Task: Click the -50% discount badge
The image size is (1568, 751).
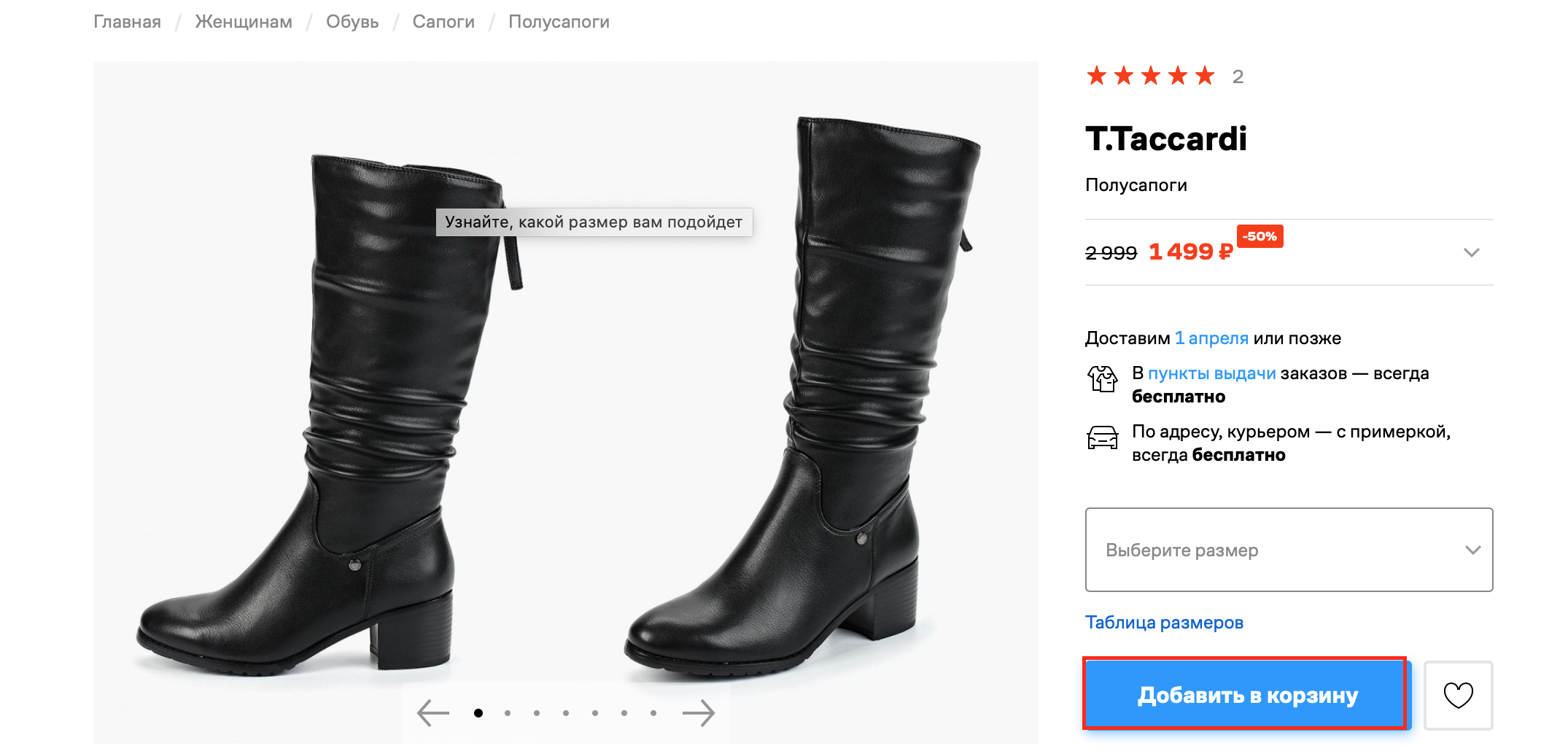Action: tap(1260, 236)
